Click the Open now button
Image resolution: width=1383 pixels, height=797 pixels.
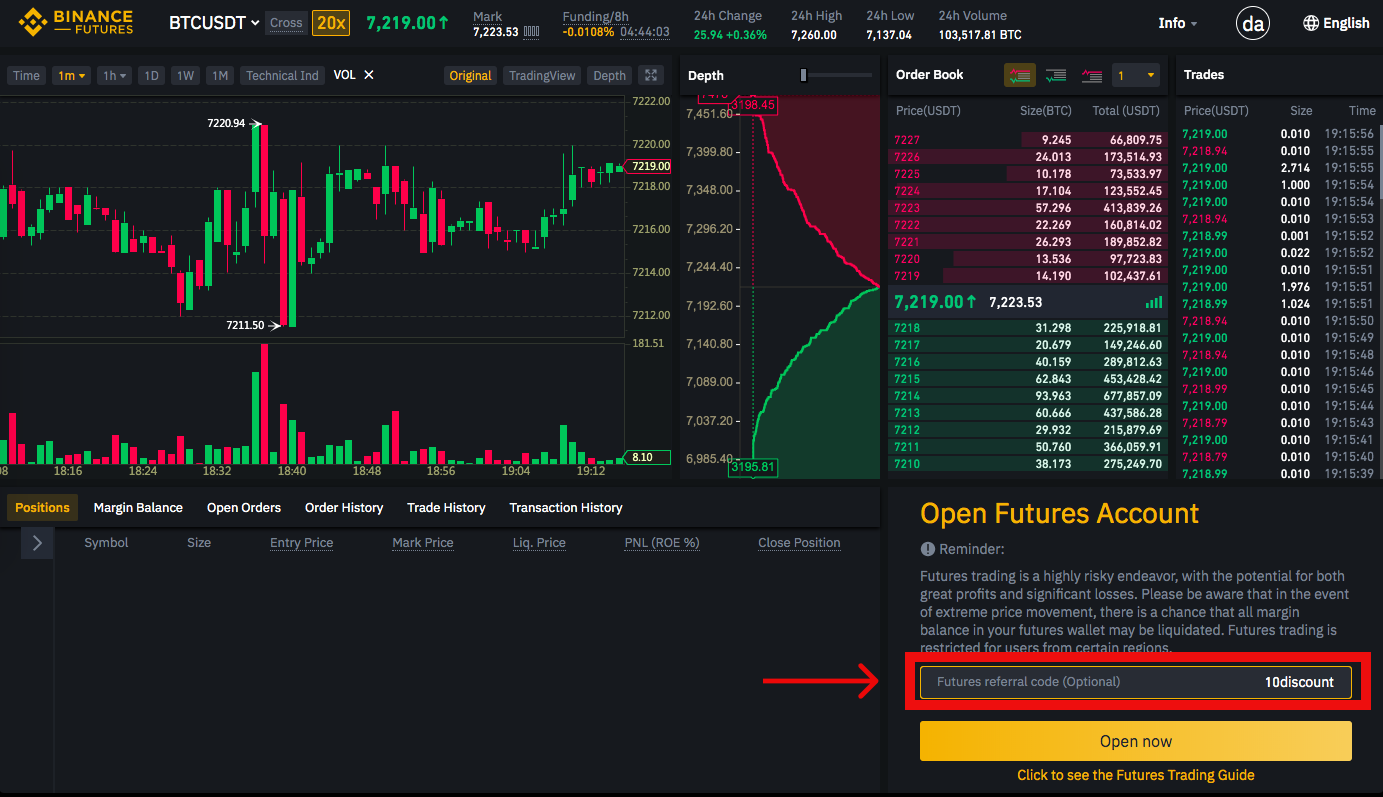(1136, 741)
